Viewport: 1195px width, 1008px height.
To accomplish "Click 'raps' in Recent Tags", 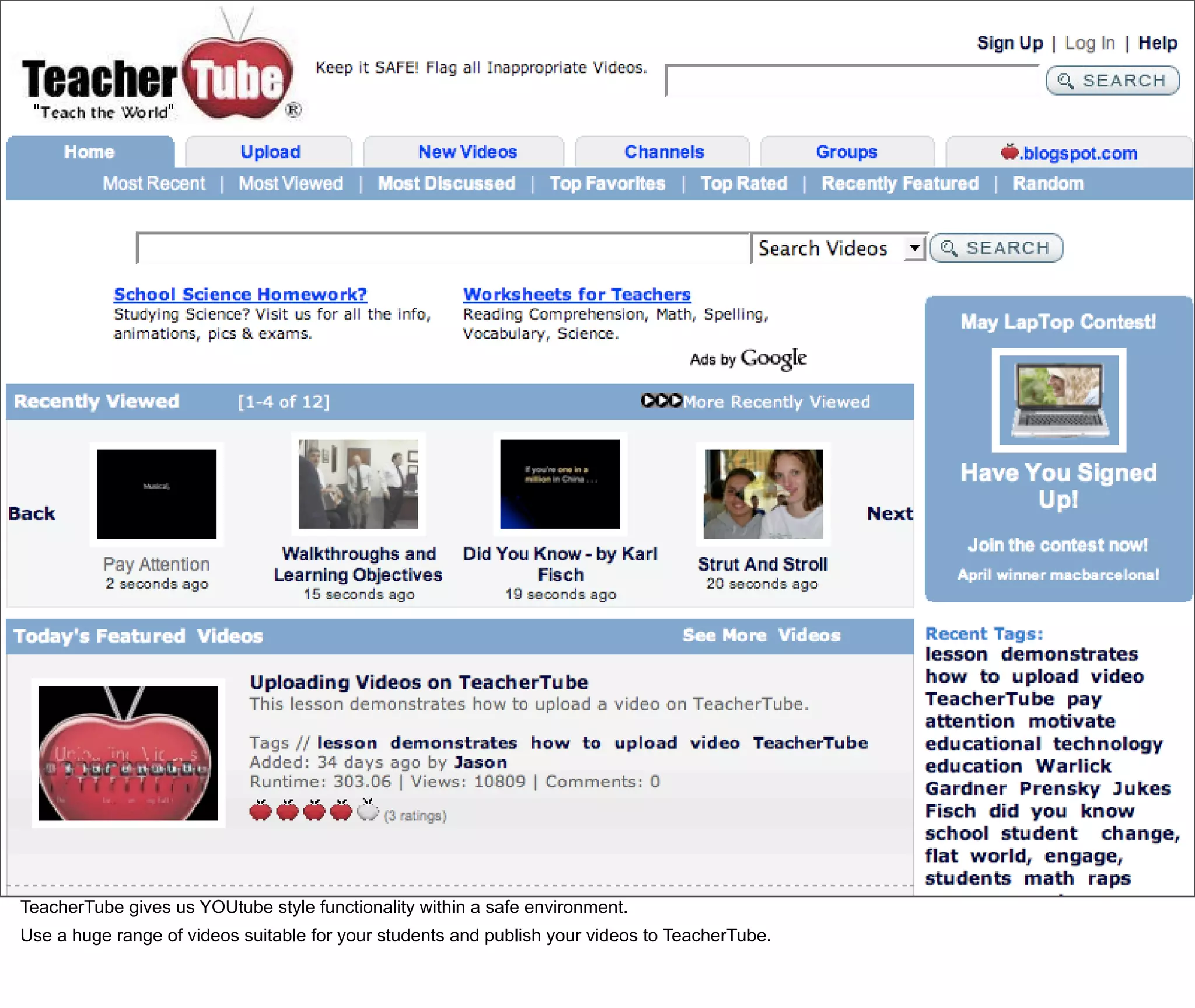I will [x=1109, y=879].
